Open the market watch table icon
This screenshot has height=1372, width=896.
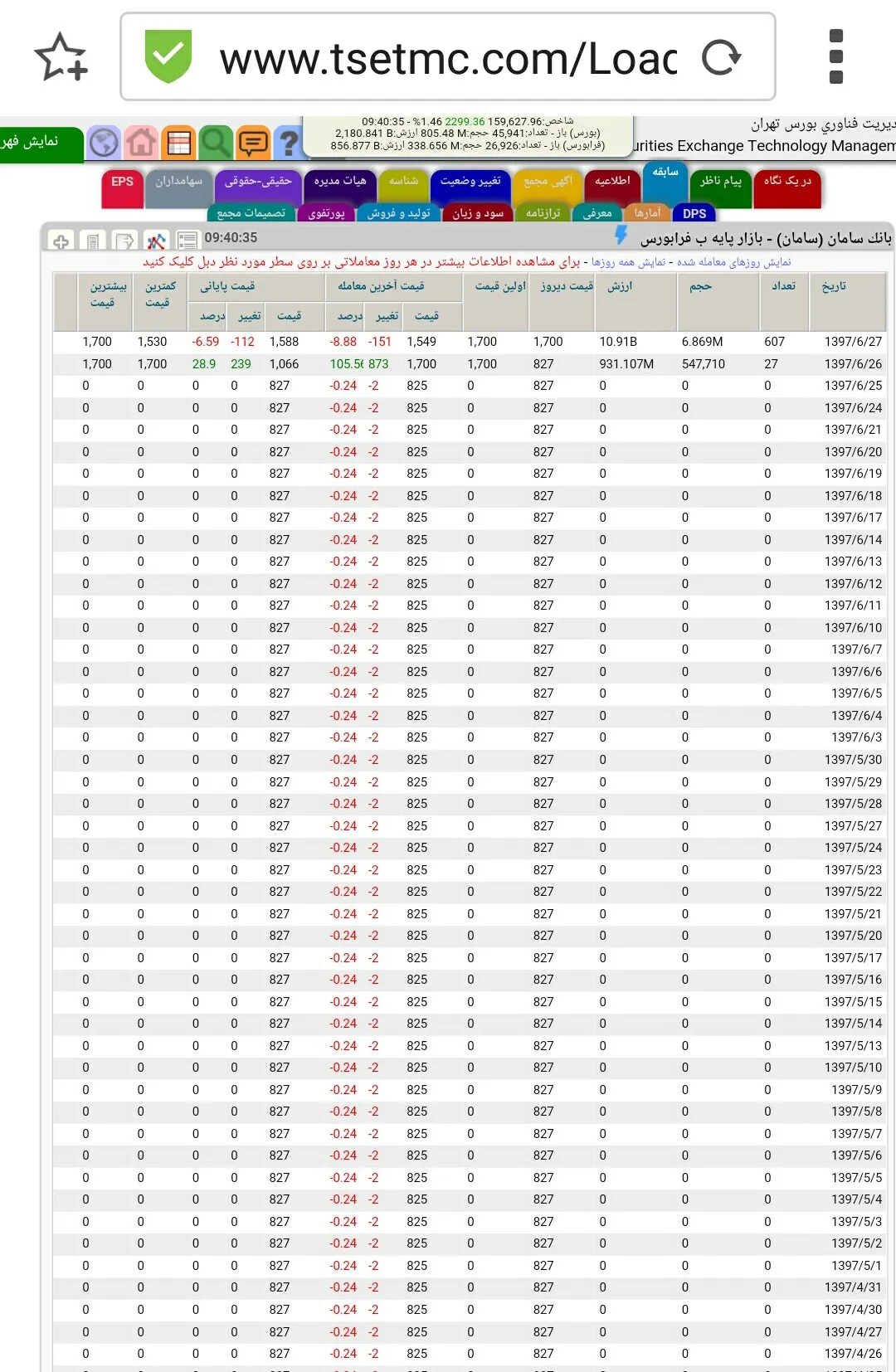(178, 143)
